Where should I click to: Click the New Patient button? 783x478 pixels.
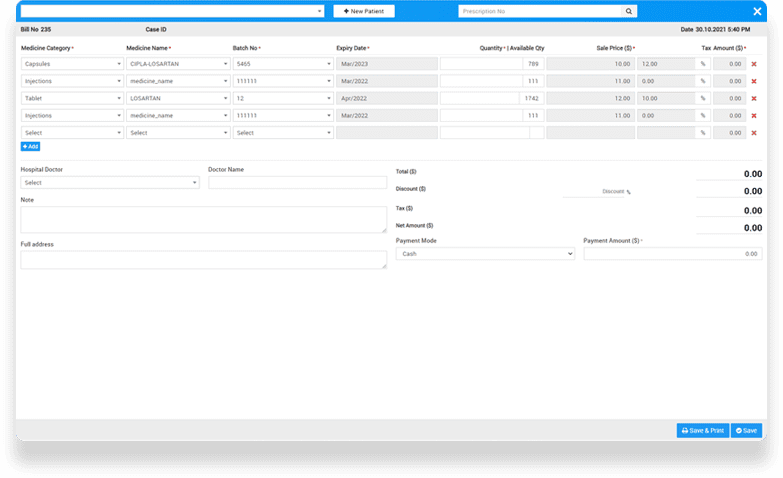364,11
